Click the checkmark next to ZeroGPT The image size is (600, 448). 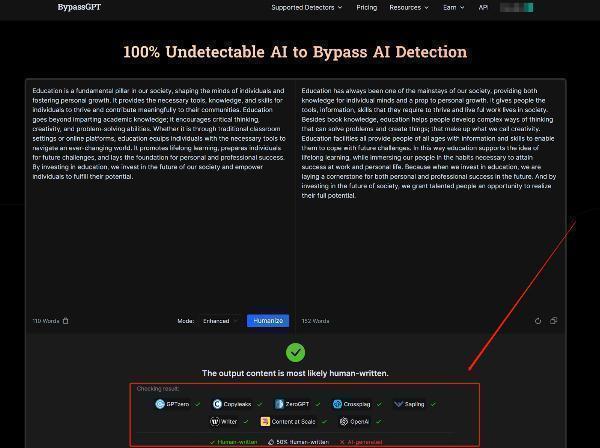point(317,404)
